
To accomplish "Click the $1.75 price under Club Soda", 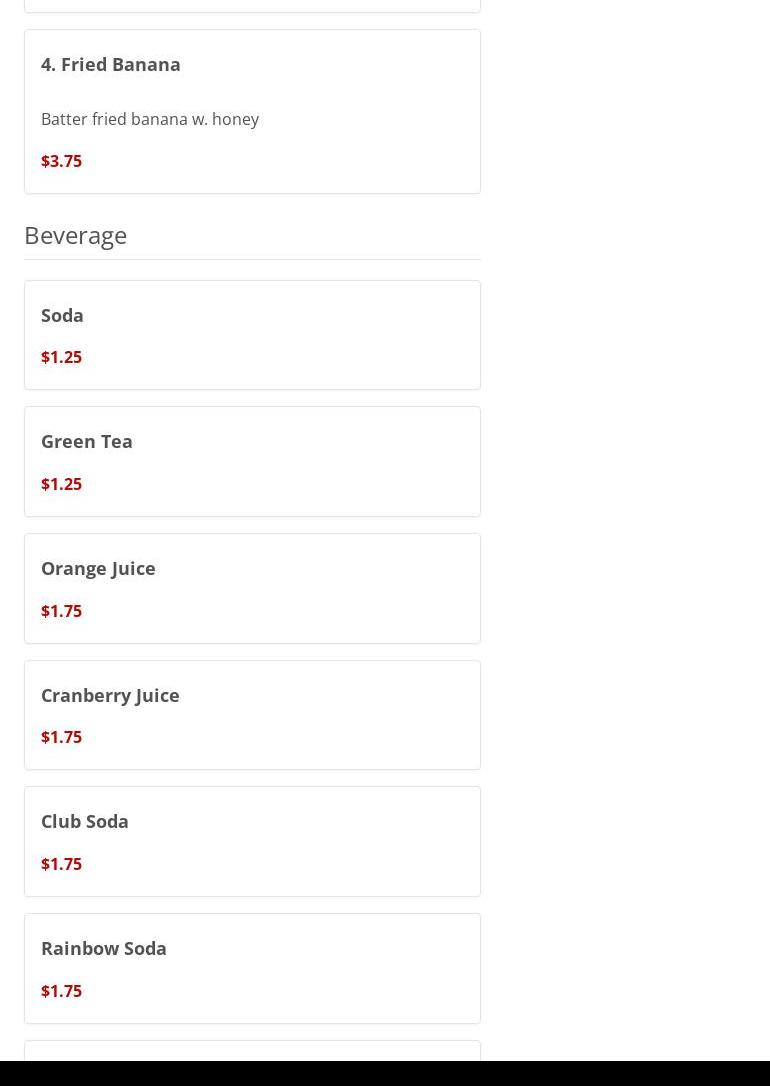I will (x=61, y=864).
